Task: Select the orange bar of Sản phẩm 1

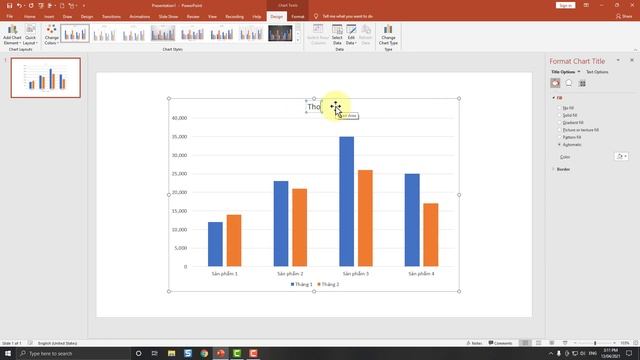Action: pyautogui.click(x=234, y=240)
